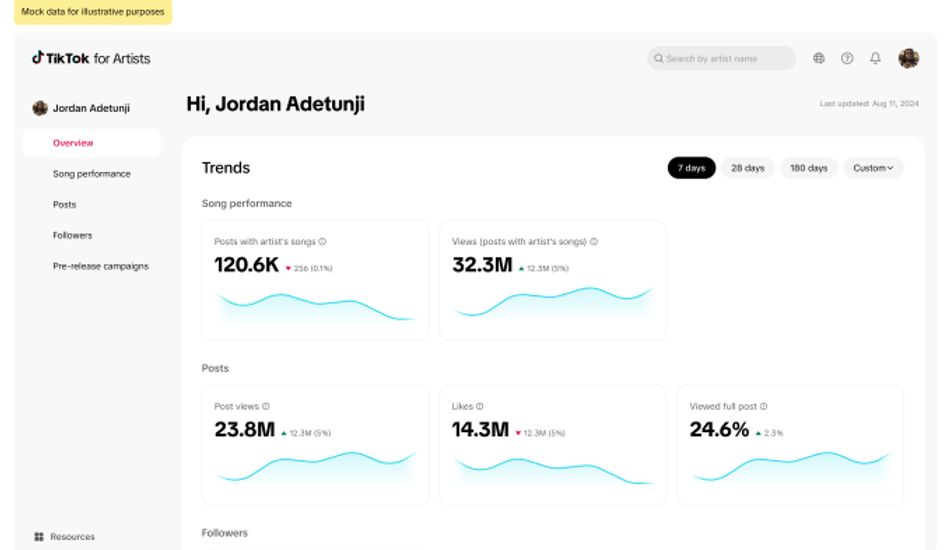The height and width of the screenshot is (550, 950).
Task: Open the notifications bell icon
Action: 875,58
